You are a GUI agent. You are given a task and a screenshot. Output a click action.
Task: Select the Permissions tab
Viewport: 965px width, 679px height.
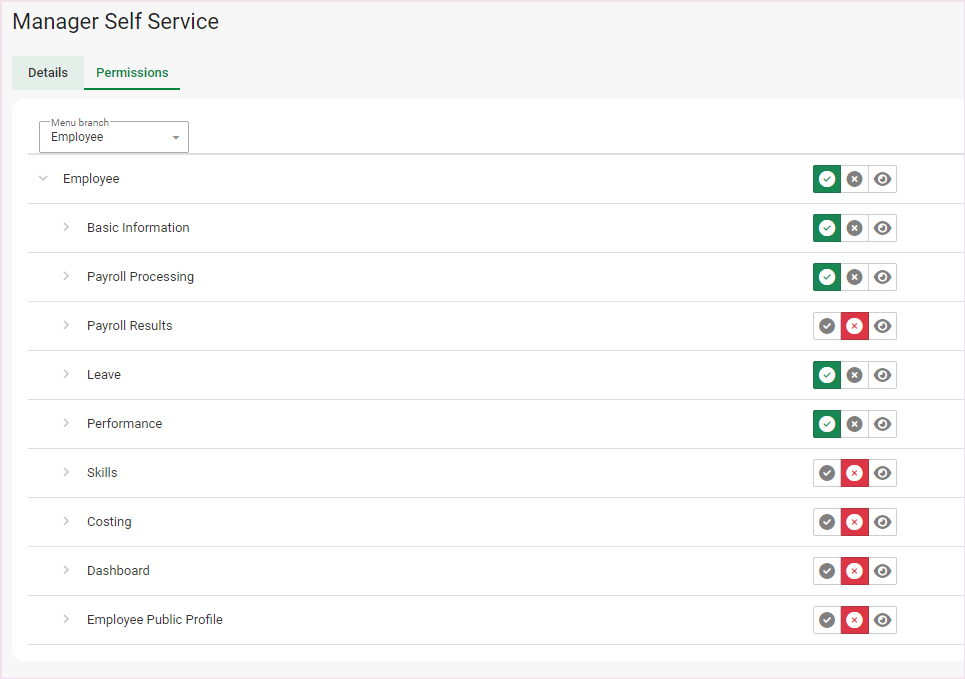[132, 73]
